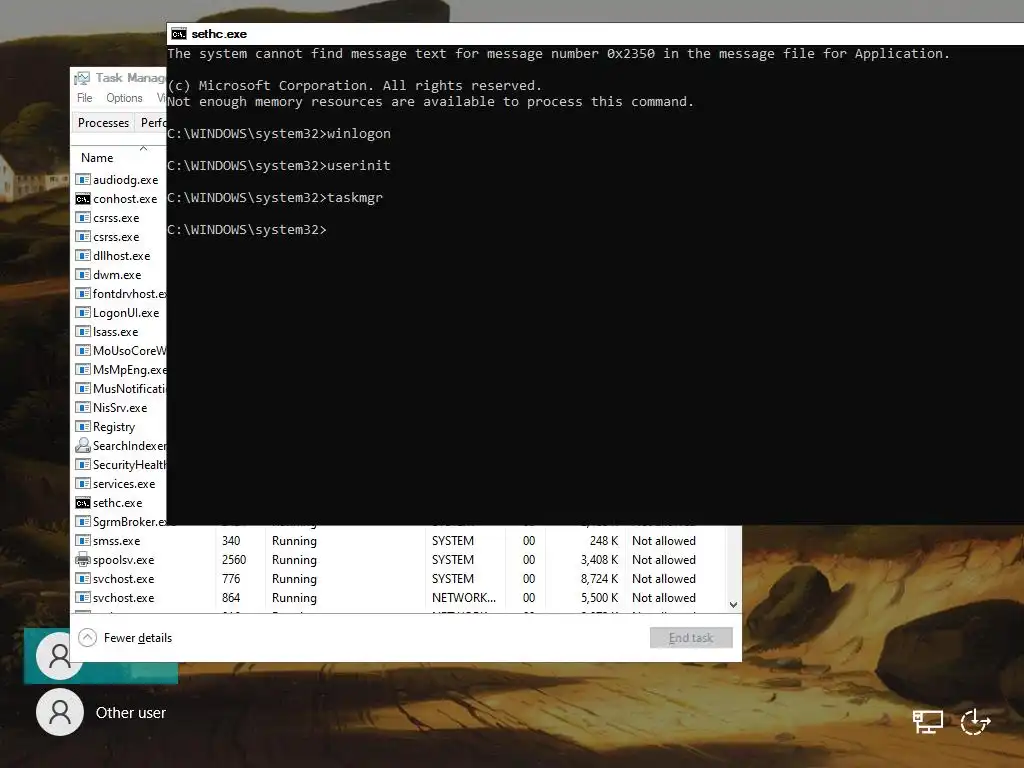Open the Ease of Access icon
Screen dimensions: 1024x768
(975, 722)
